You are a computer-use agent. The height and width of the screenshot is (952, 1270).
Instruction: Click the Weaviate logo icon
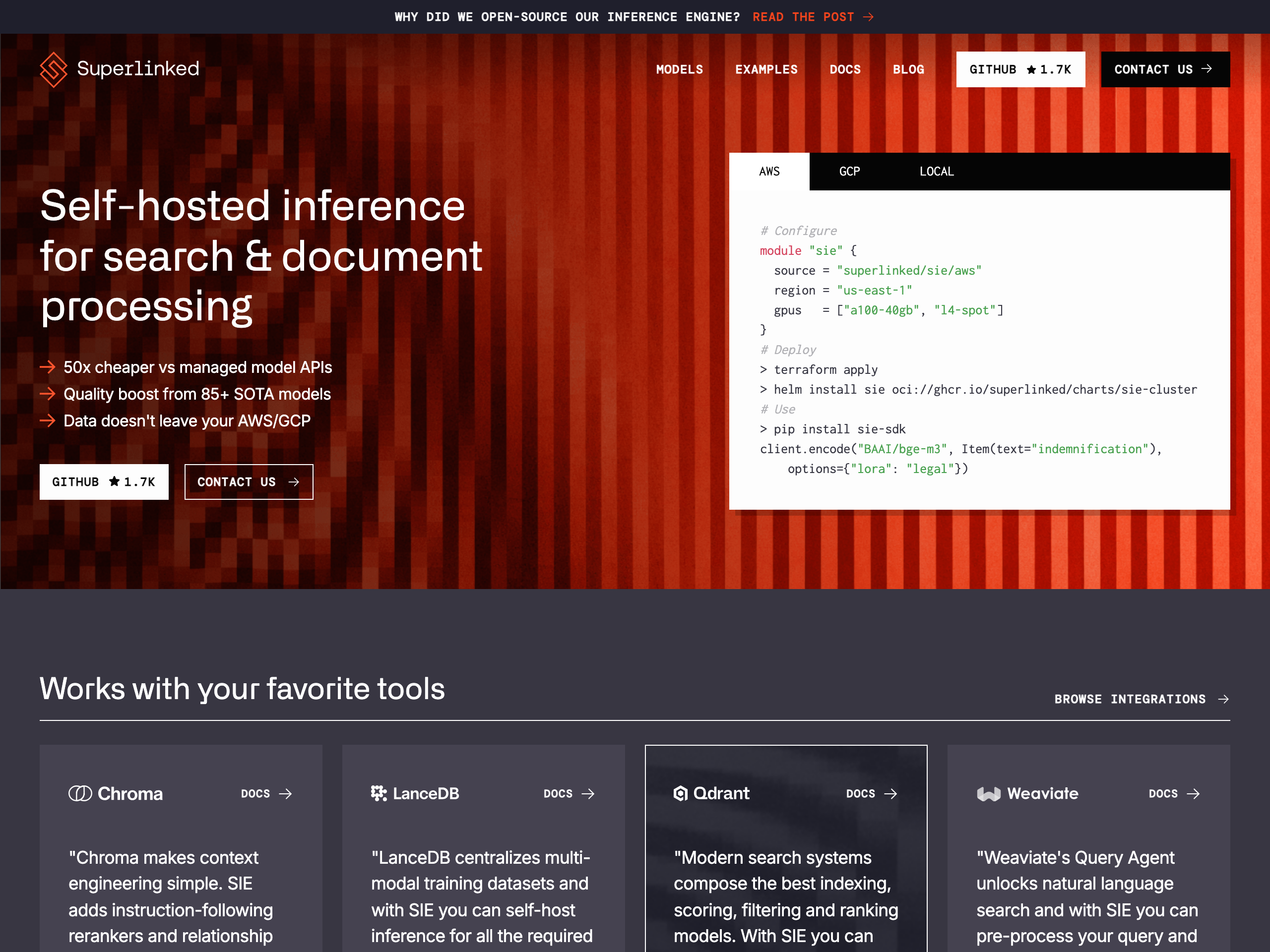point(989,794)
